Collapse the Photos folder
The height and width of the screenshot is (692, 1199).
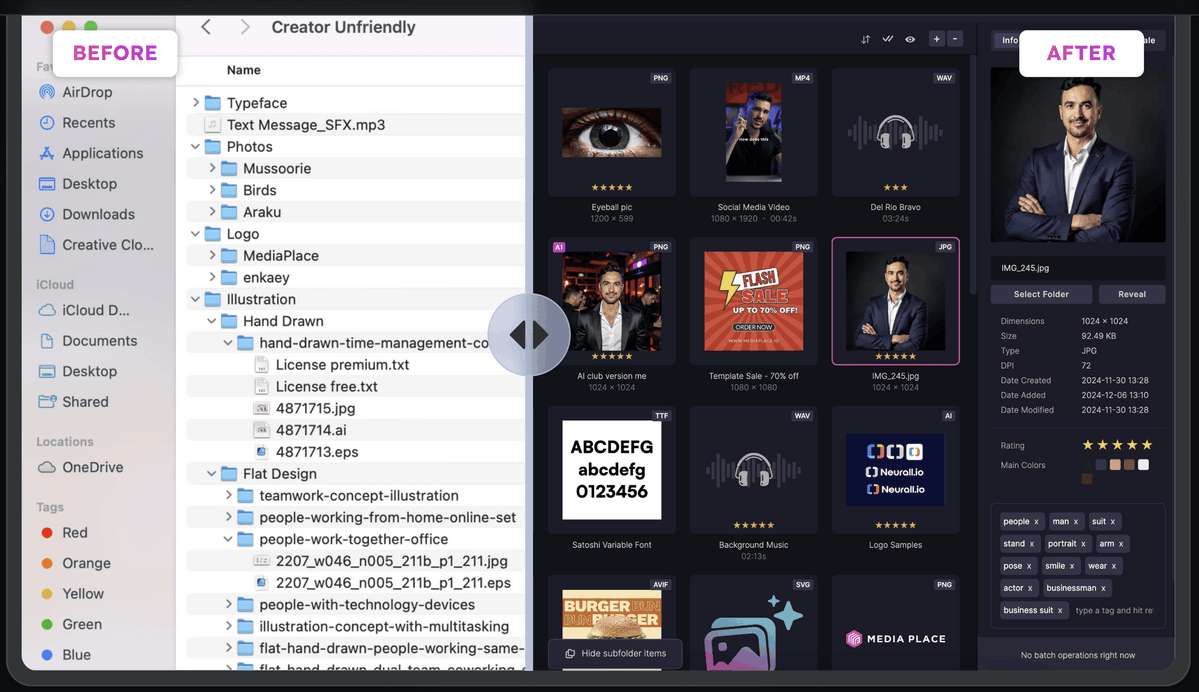tap(196, 146)
